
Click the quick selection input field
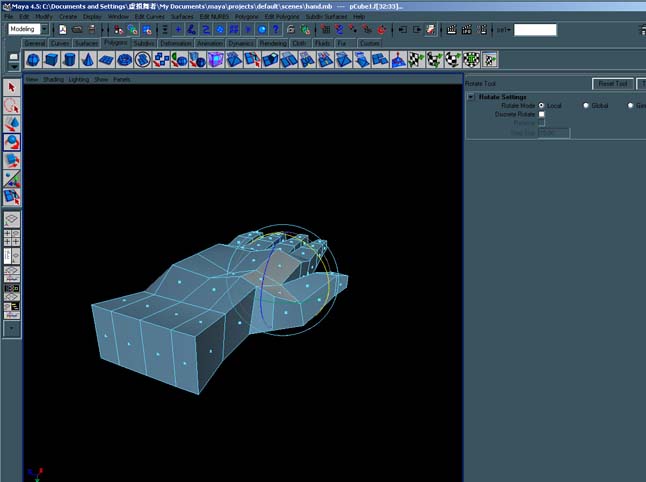[535, 30]
